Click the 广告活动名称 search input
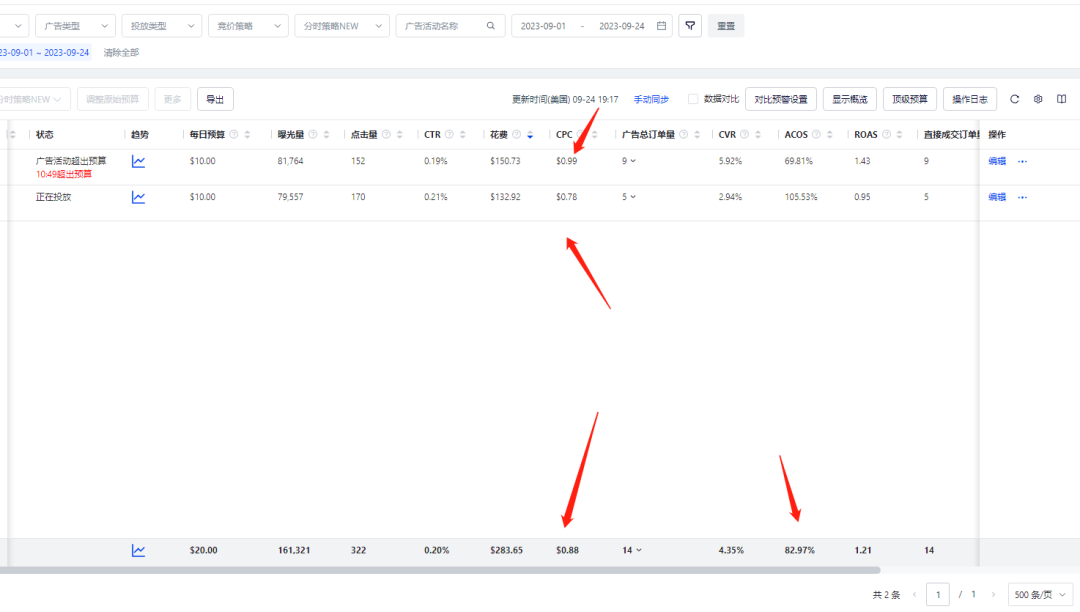 [x=440, y=26]
